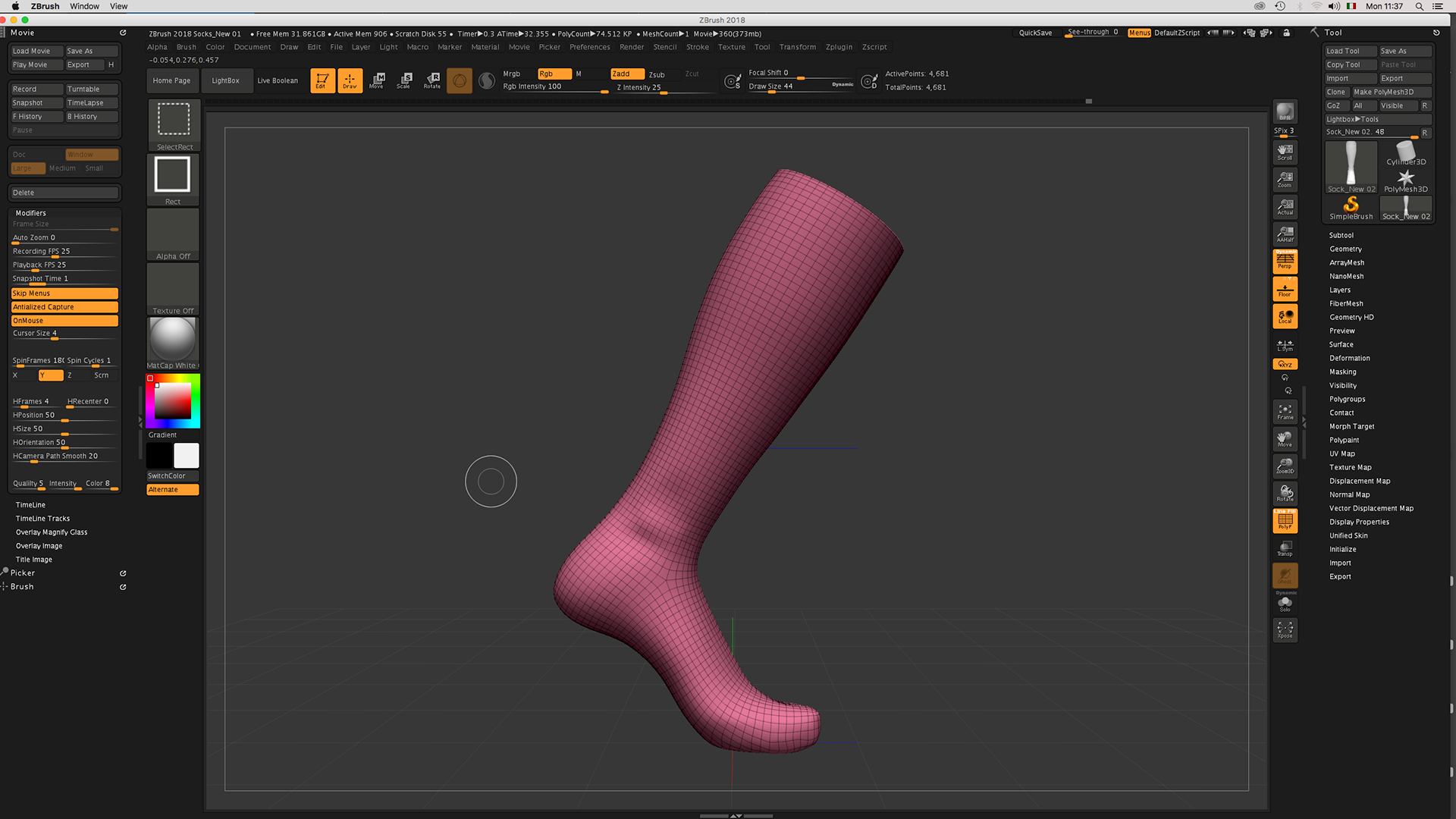Viewport: 1456px width, 819px height.
Task: Select the SimpleBrush tool thumbnail
Action: click(x=1351, y=207)
